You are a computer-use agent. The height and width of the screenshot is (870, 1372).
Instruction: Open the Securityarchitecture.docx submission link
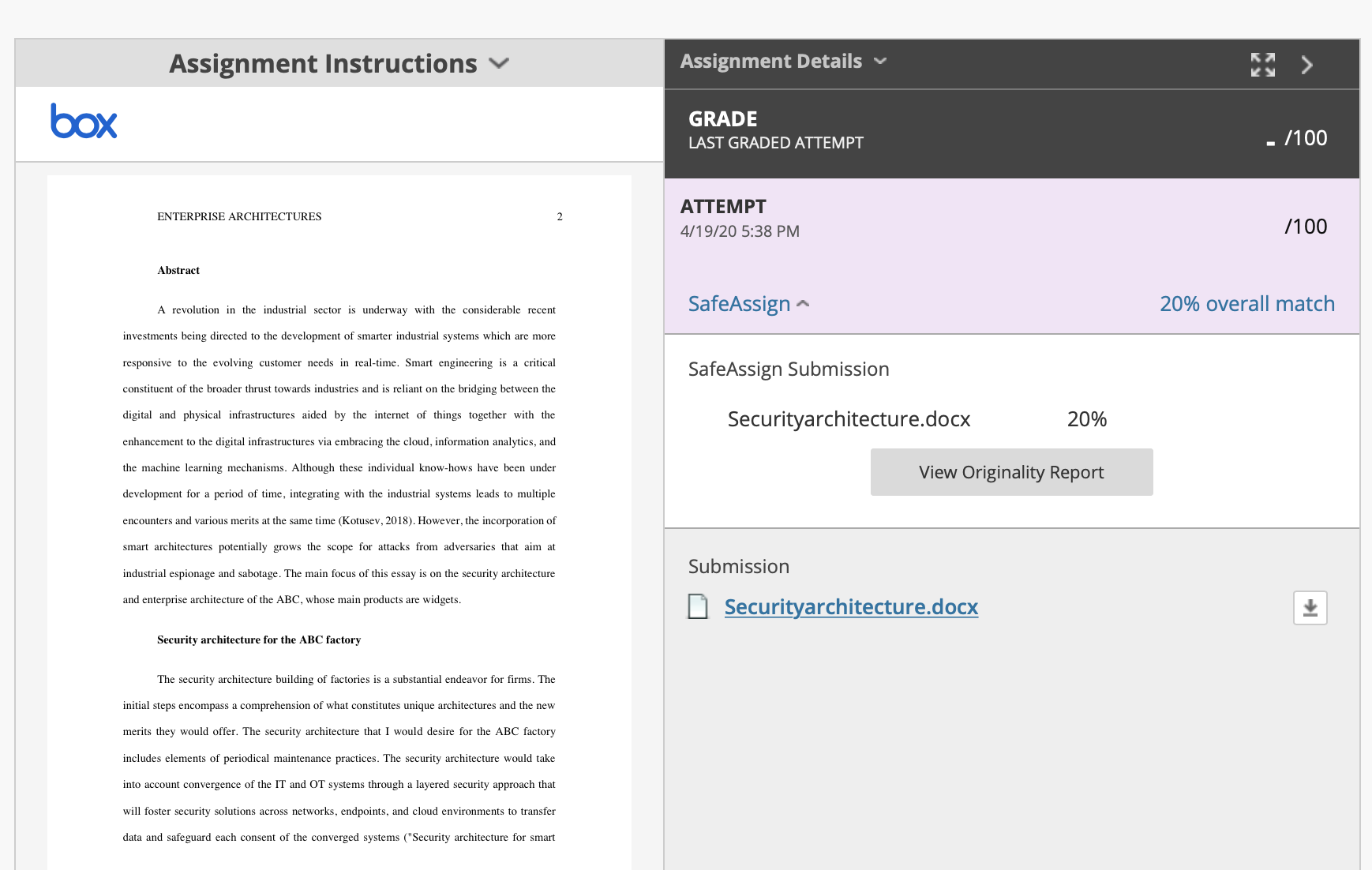click(851, 606)
